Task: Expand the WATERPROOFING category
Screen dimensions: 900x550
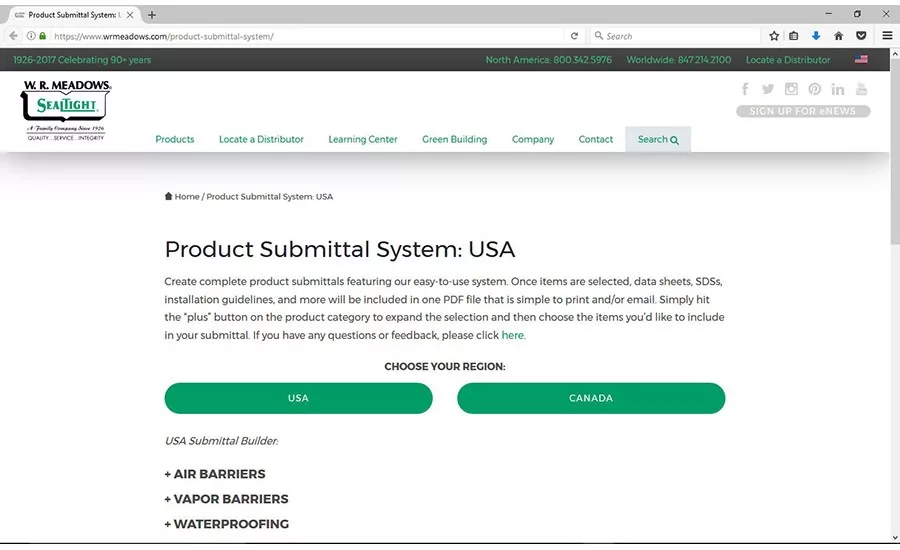Action: (x=227, y=524)
